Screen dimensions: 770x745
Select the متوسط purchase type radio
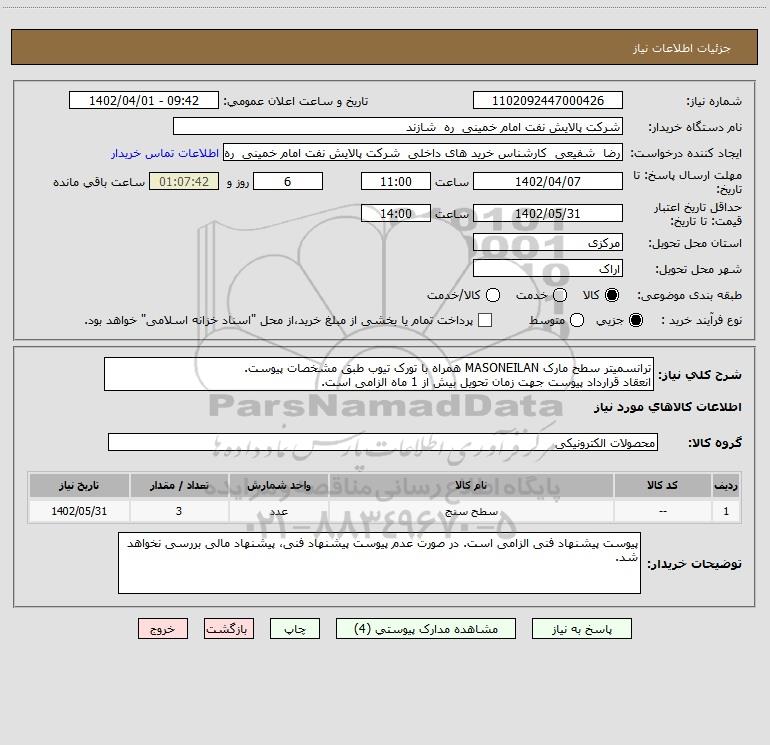(577, 321)
